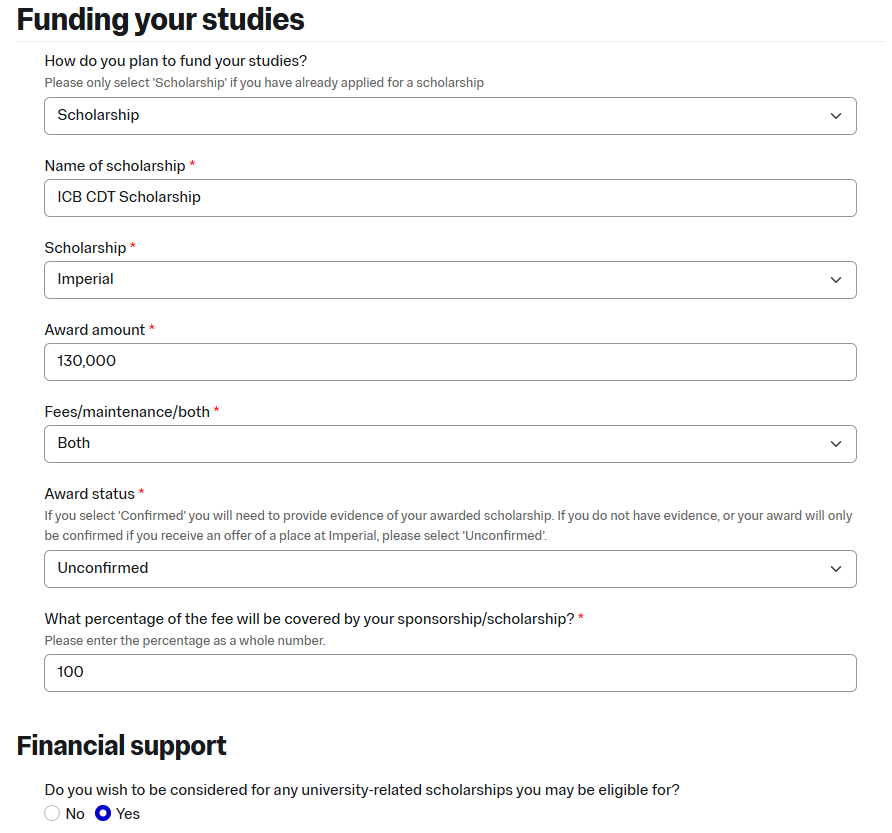
Task: Click the chevron arrow beside Both
Action: point(836,444)
